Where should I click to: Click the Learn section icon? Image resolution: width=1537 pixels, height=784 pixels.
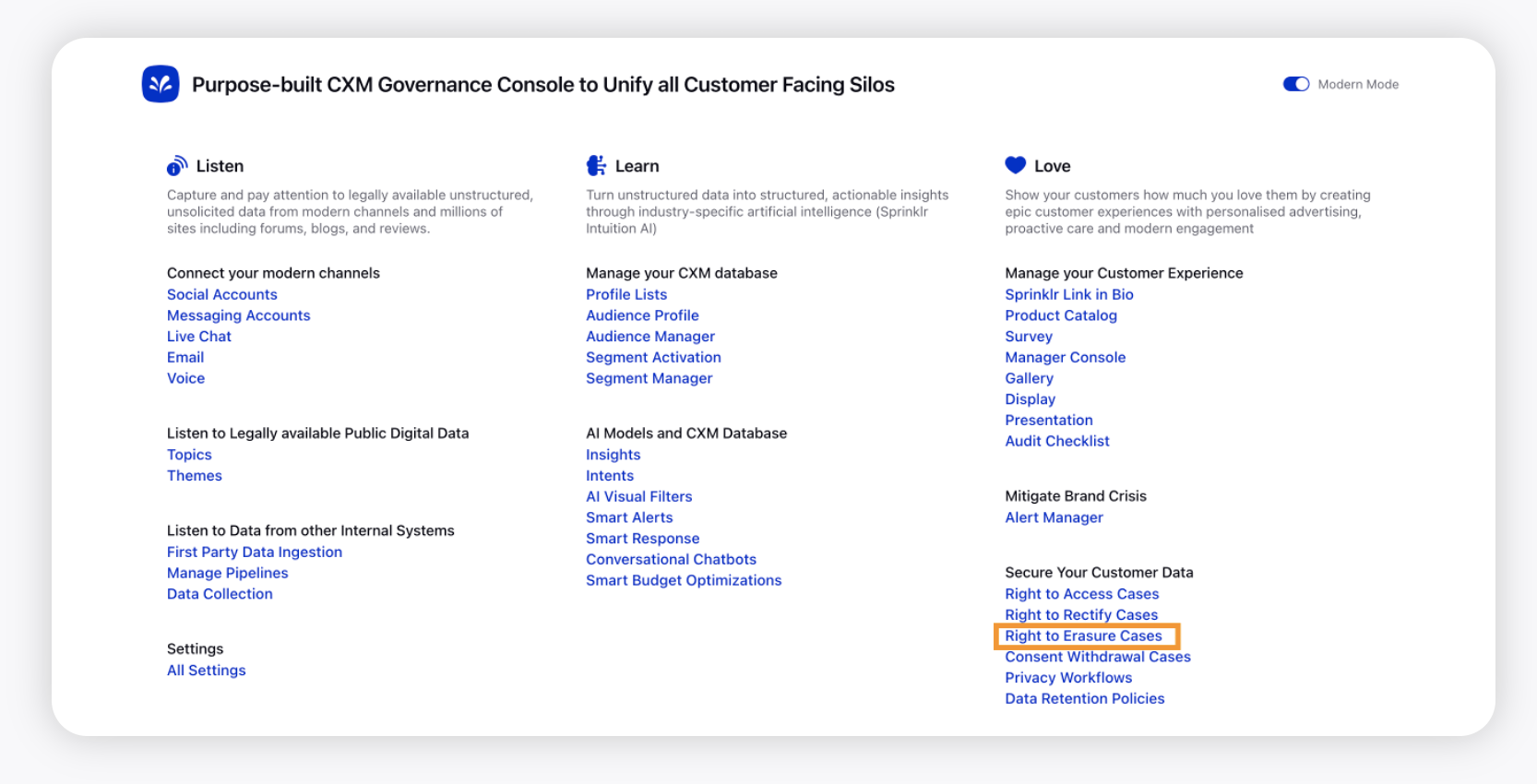pos(596,165)
